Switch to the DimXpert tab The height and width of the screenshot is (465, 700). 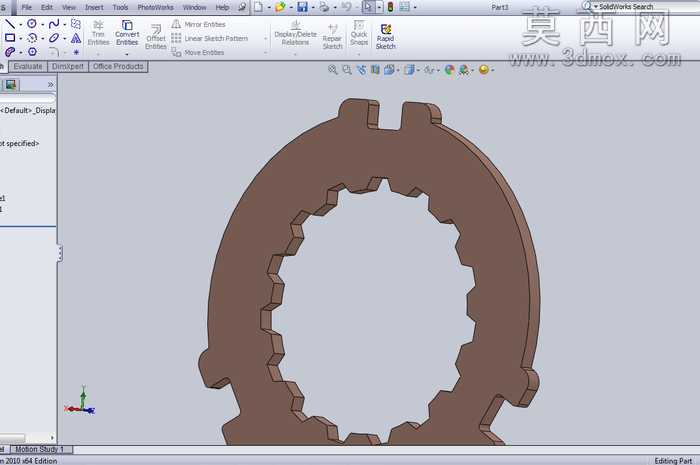[68, 66]
